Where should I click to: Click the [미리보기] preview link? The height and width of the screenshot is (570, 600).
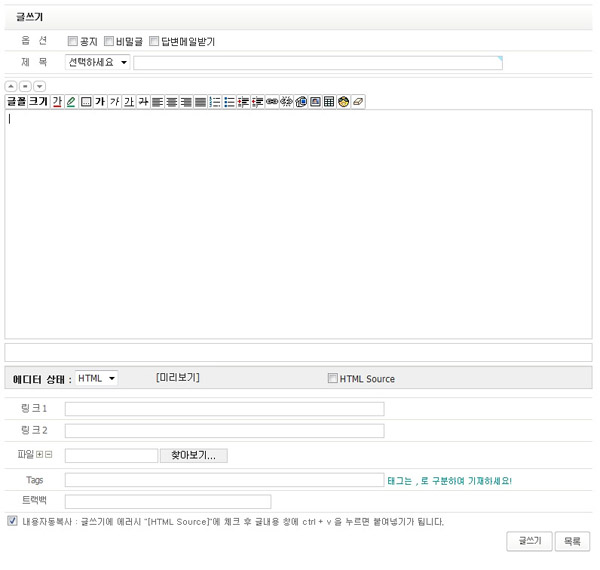pyautogui.click(x=178, y=378)
